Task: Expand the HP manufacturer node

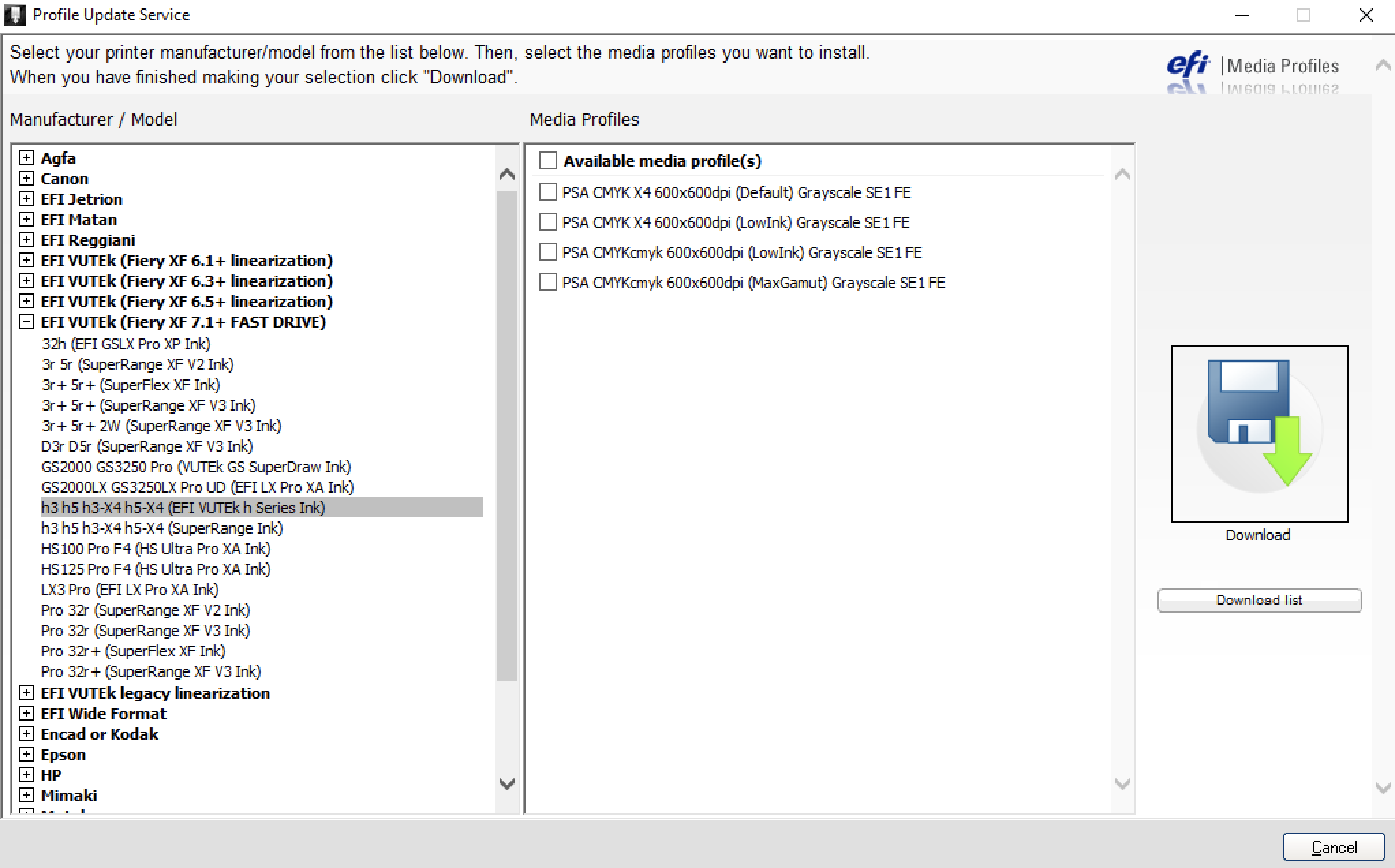Action: point(27,775)
